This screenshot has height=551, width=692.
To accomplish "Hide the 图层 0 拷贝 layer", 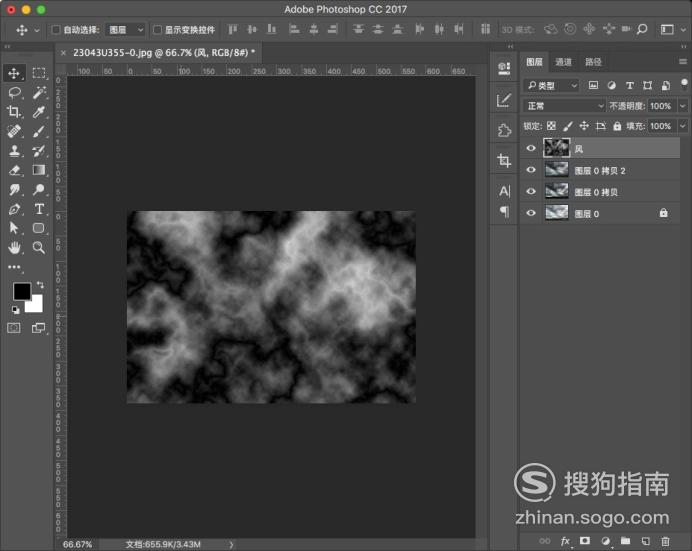I will (531, 191).
